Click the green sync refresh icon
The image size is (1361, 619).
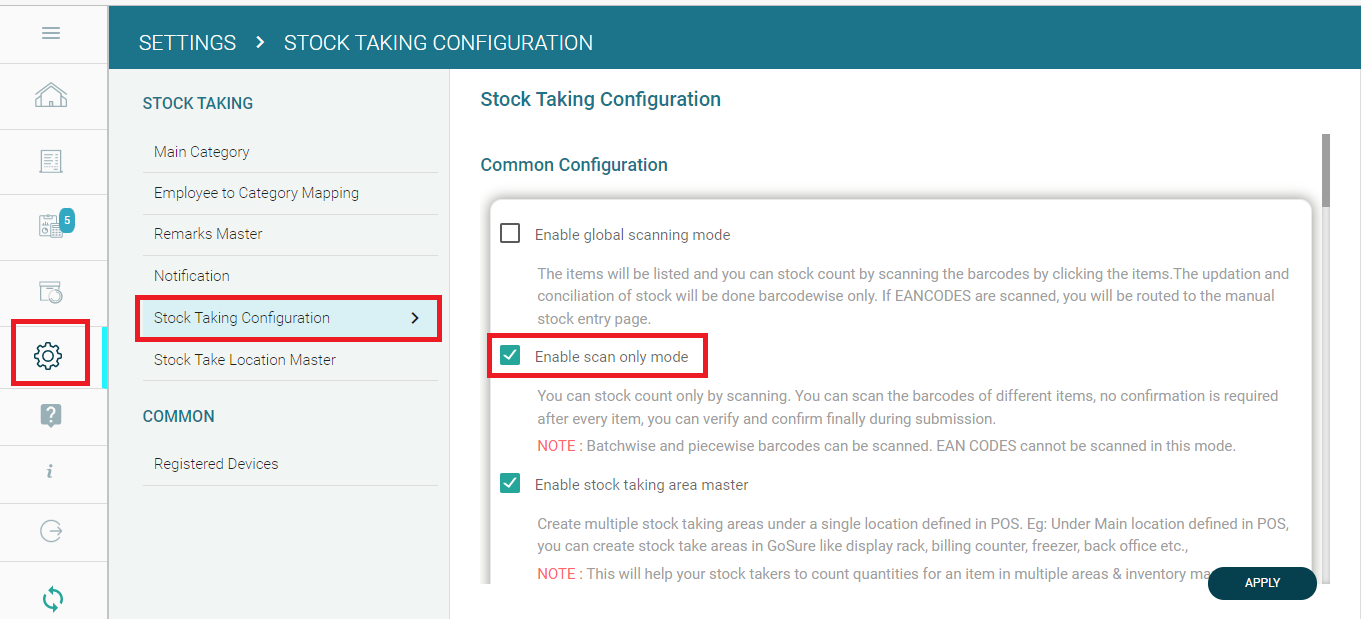52,598
